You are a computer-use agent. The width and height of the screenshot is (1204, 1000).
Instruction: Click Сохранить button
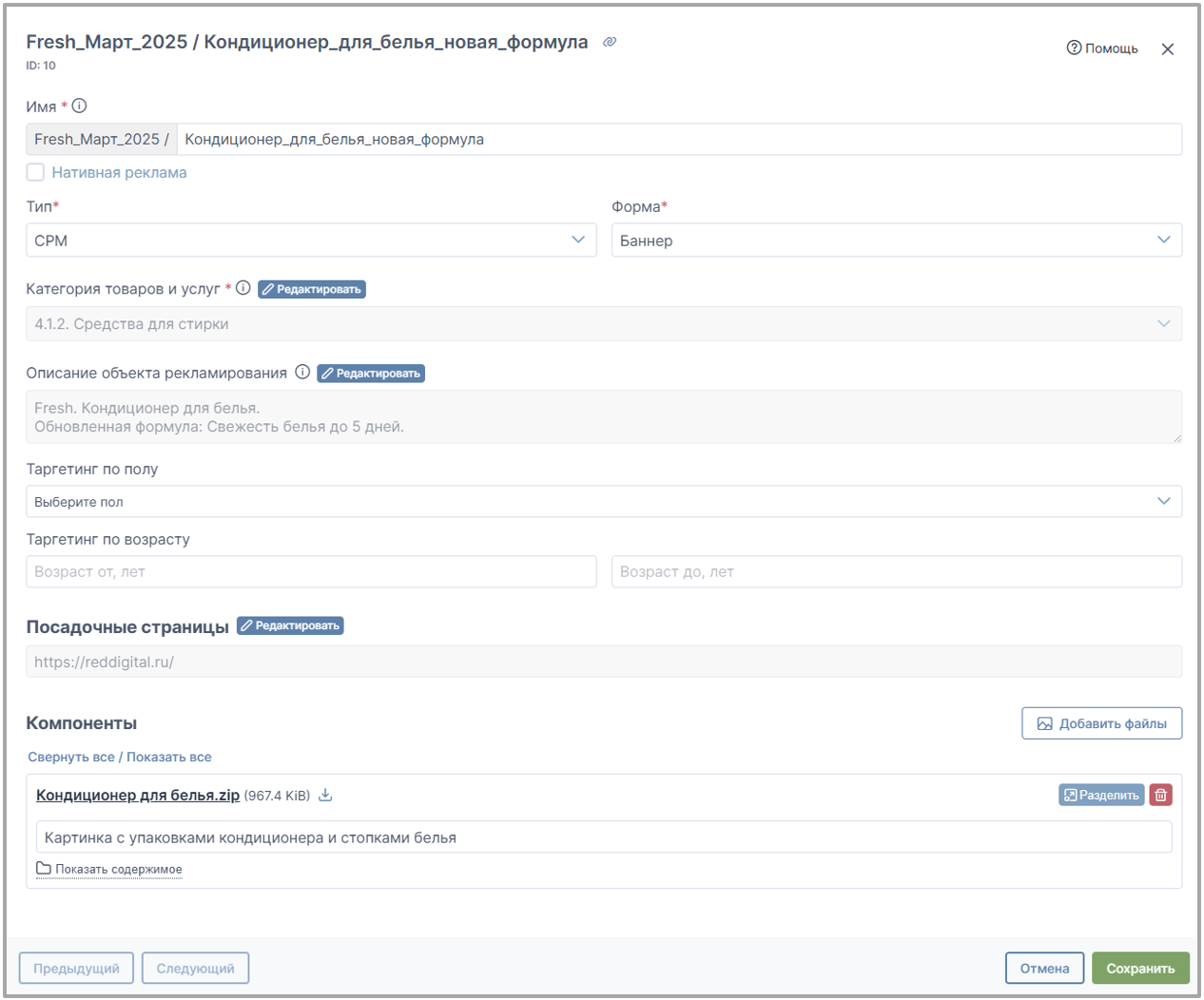[1140, 969]
